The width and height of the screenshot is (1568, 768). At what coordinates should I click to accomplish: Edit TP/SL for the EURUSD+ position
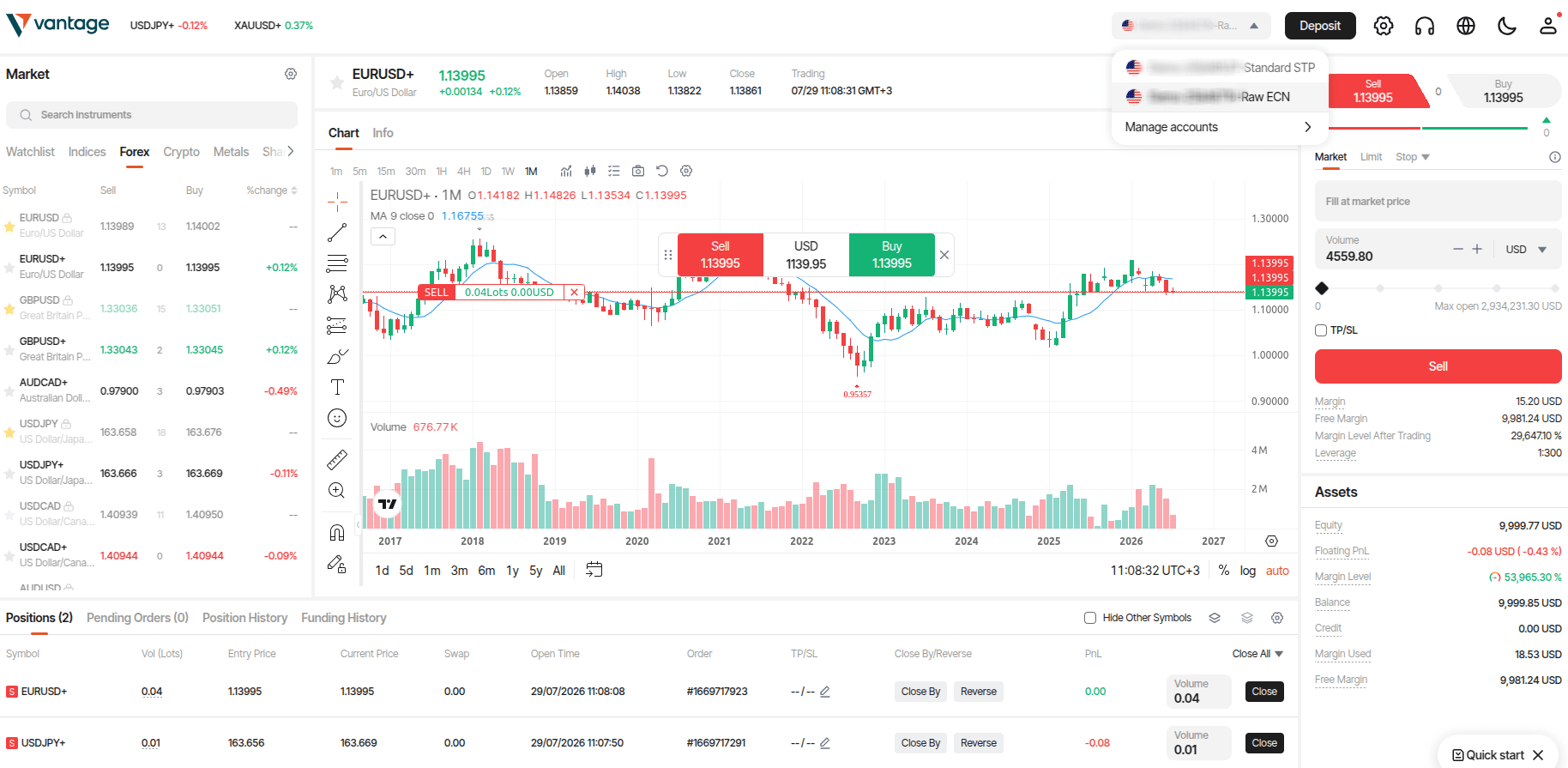tap(825, 692)
